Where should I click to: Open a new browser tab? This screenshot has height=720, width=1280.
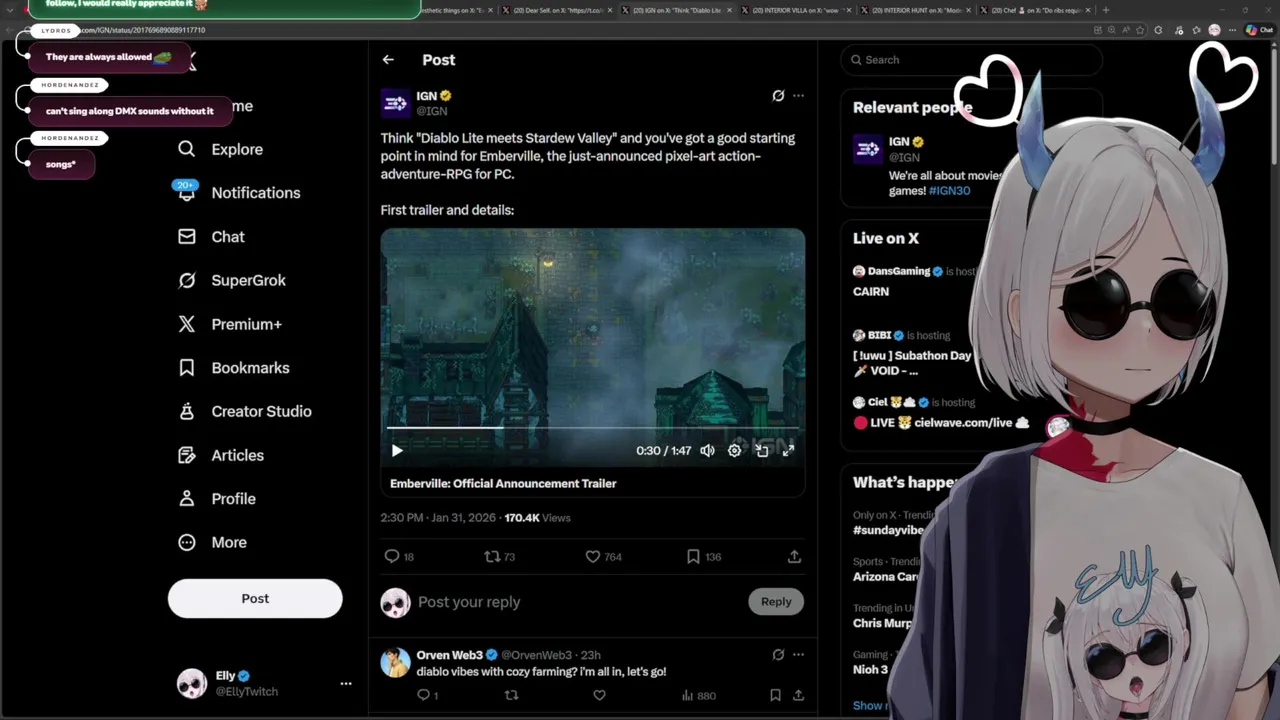(1105, 10)
